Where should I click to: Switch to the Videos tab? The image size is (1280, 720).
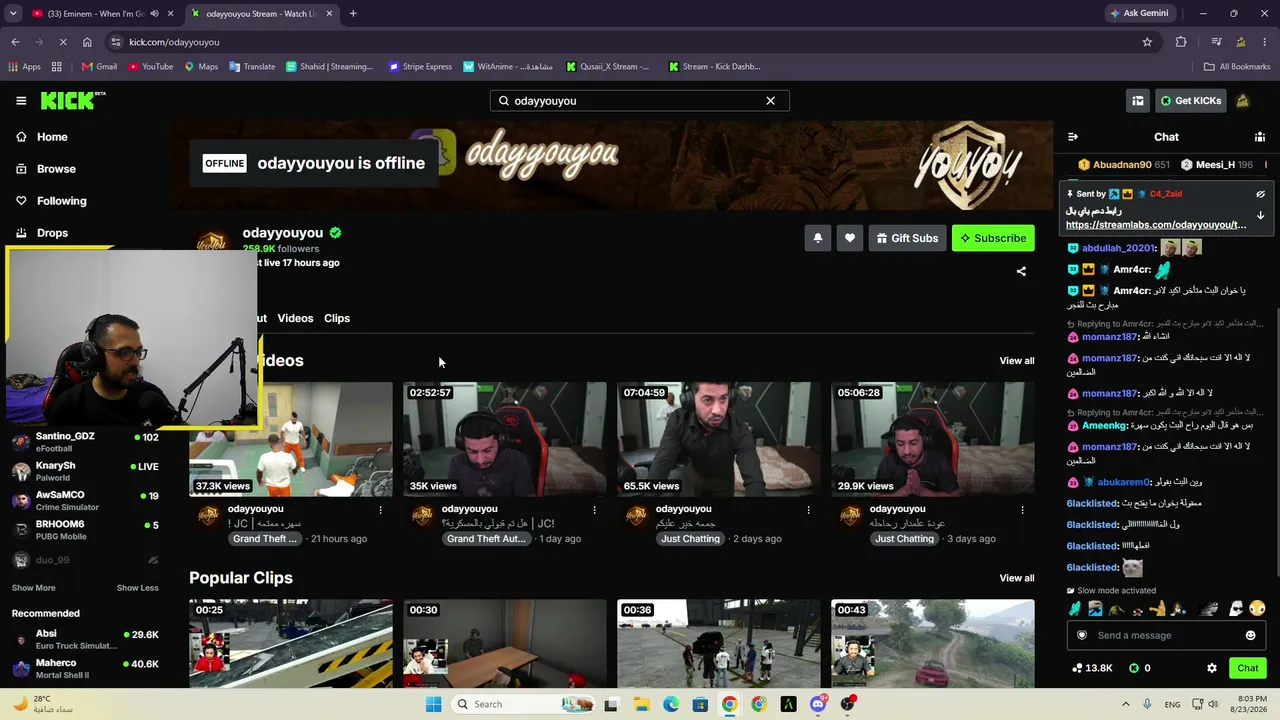pyautogui.click(x=295, y=318)
